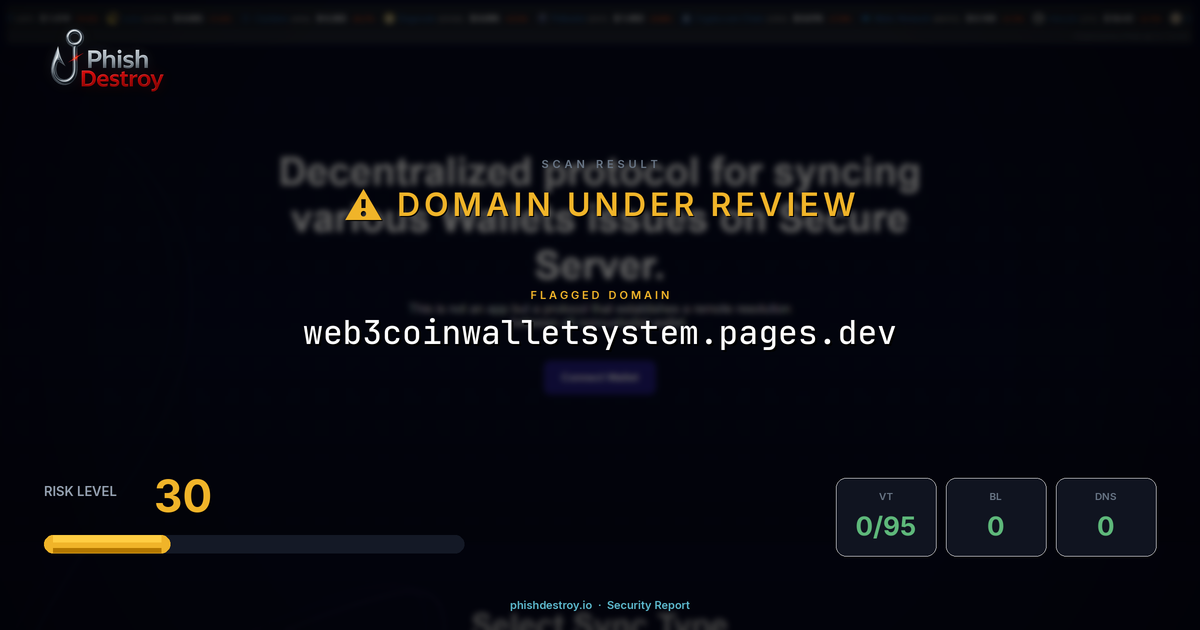Click the Connect Wallet button
1200x630 pixels.
coord(600,378)
